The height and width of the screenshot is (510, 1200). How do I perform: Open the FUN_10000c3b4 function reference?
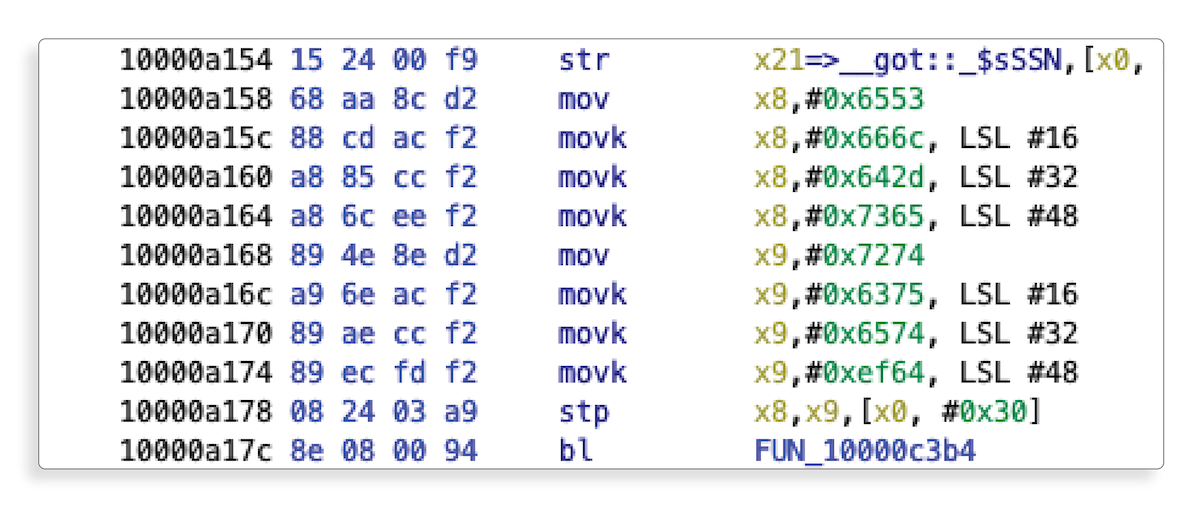865,451
